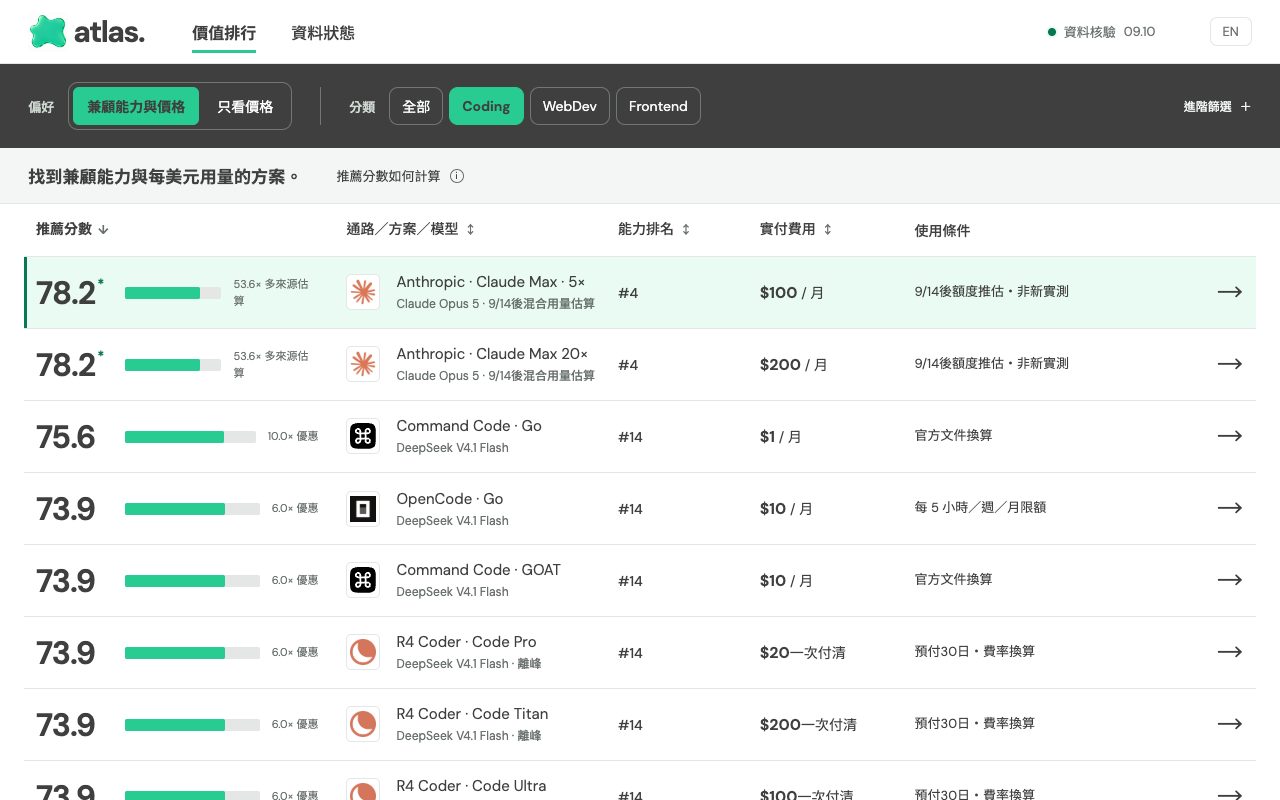
Task: Click the Command Code · Go logo icon
Action: (x=363, y=436)
